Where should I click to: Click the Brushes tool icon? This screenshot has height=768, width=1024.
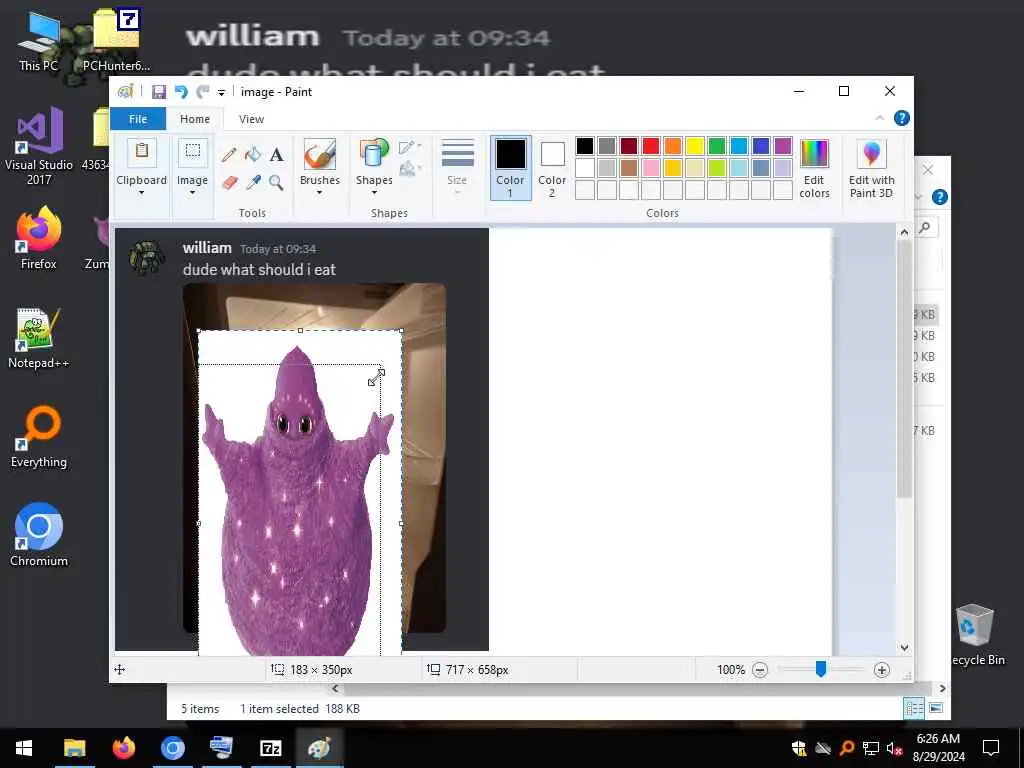tap(319, 155)
